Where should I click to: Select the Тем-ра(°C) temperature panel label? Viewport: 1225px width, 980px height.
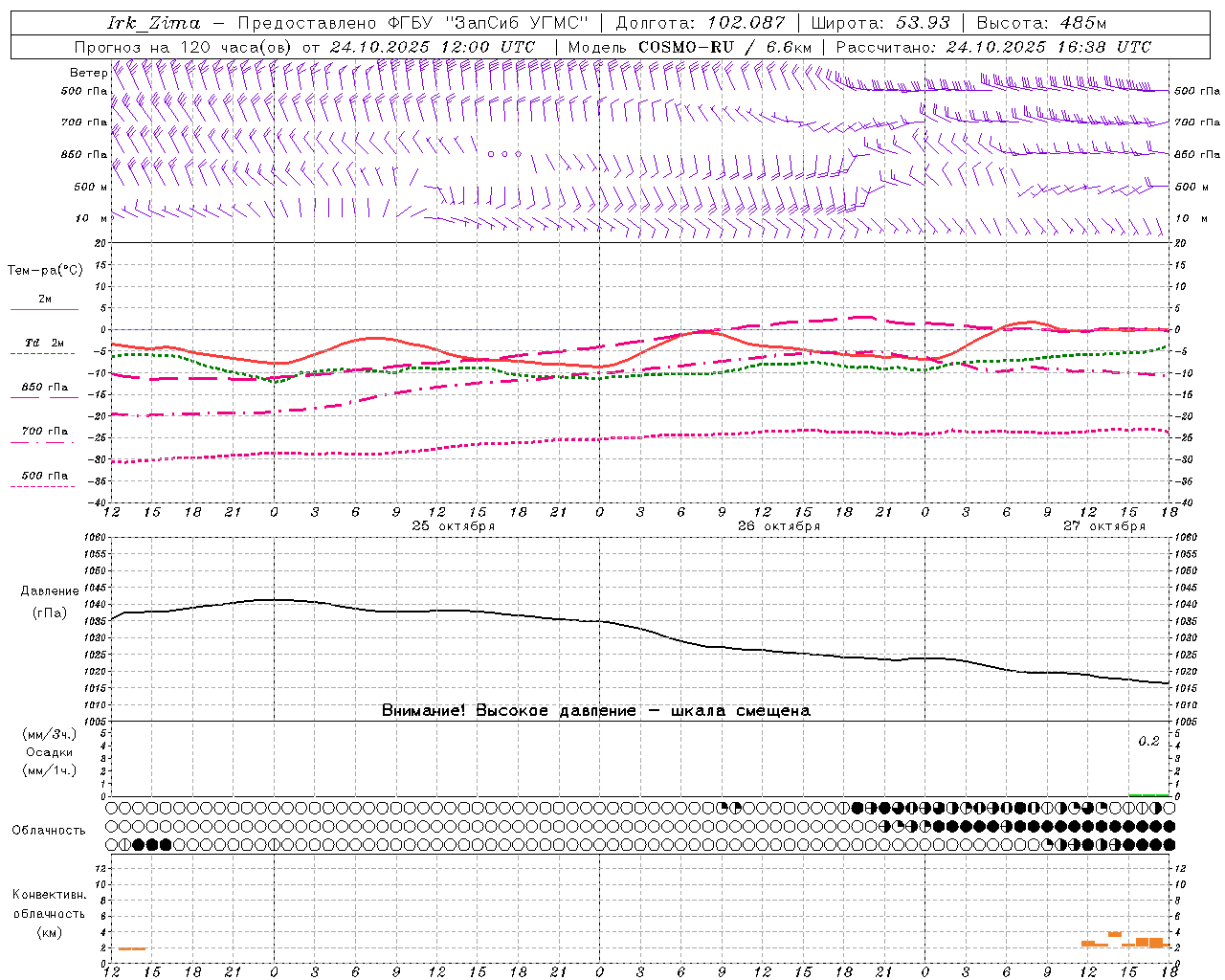click(45, 271)
